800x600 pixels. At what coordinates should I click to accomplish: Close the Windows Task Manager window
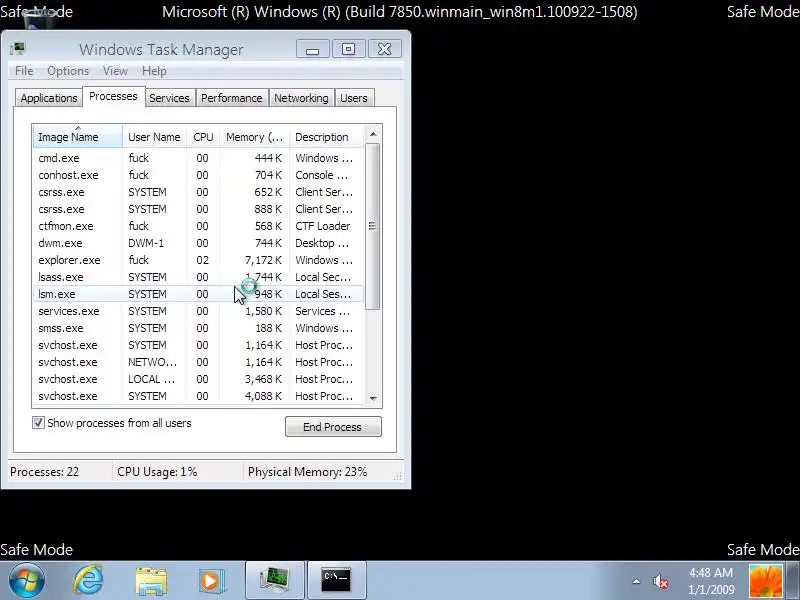pos(385,49)
